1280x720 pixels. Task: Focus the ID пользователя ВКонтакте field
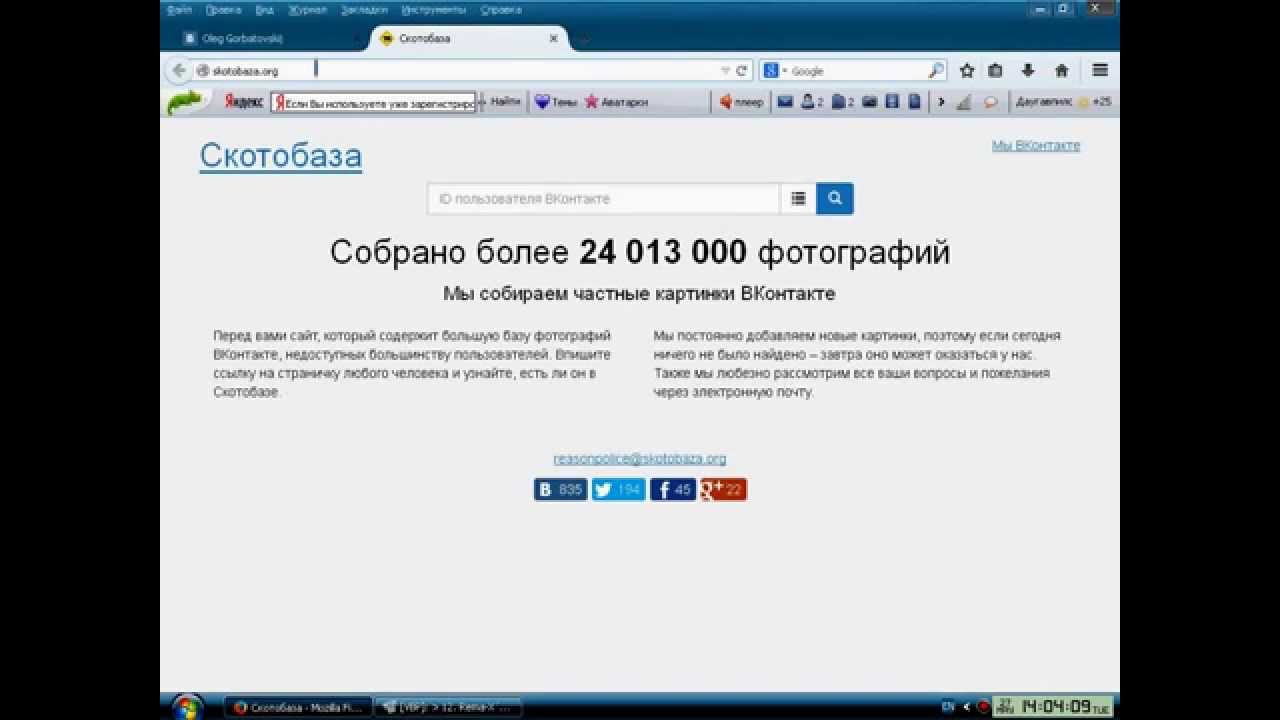(604, 199)
